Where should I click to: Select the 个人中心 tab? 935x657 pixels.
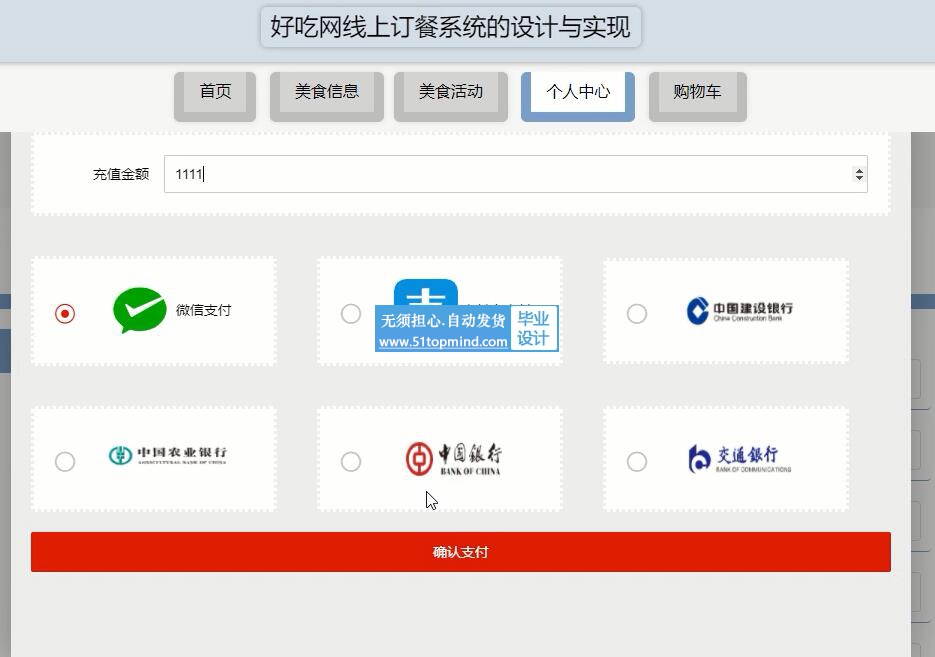(x=578, y=97)
